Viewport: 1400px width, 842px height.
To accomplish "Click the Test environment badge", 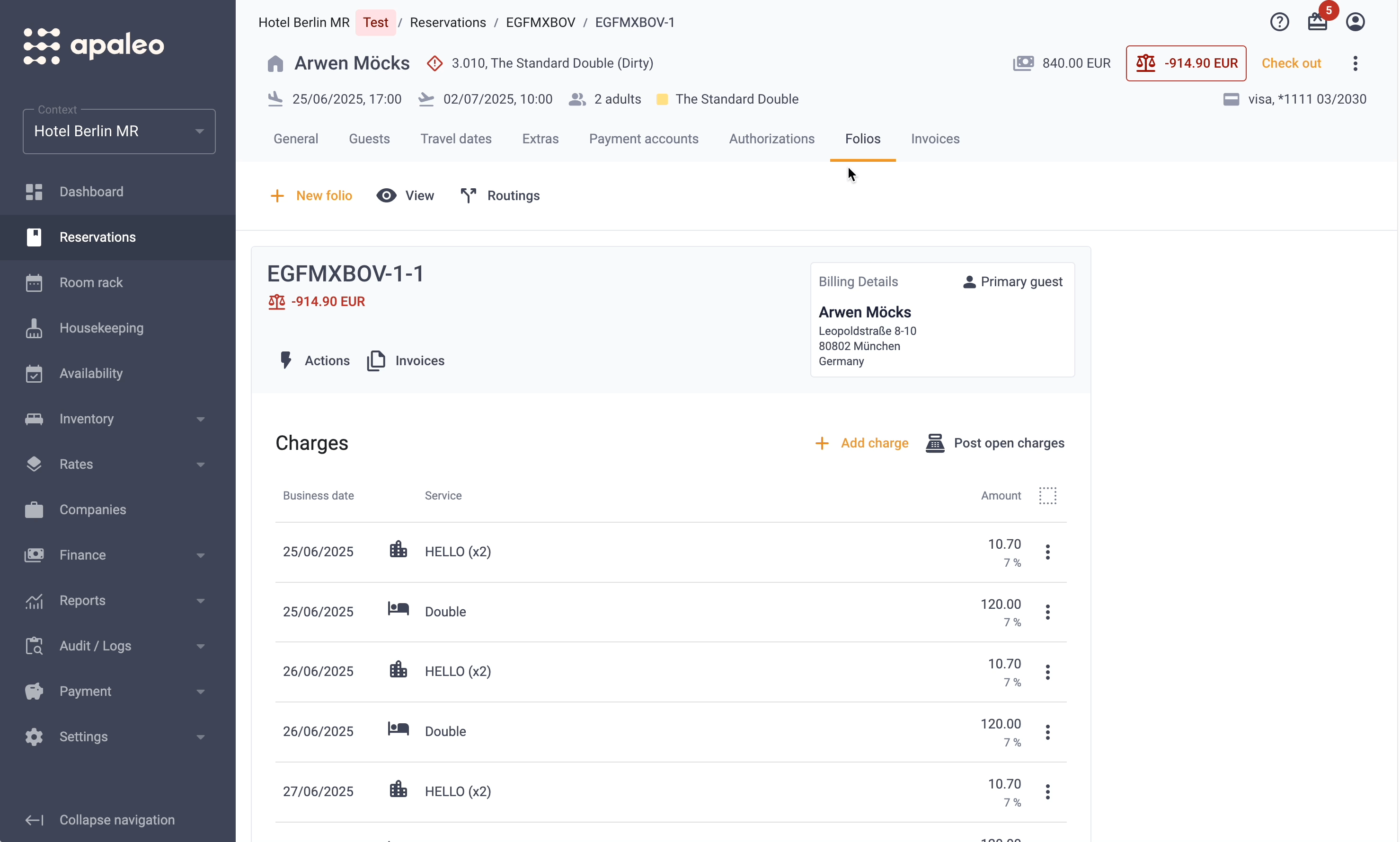I will click(x=375, y=22).
